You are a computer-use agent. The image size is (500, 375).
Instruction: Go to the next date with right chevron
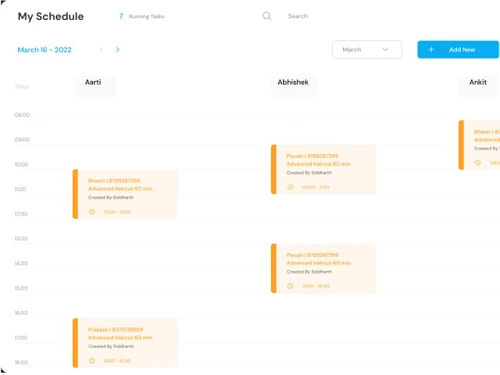click(x=118, y=50)
